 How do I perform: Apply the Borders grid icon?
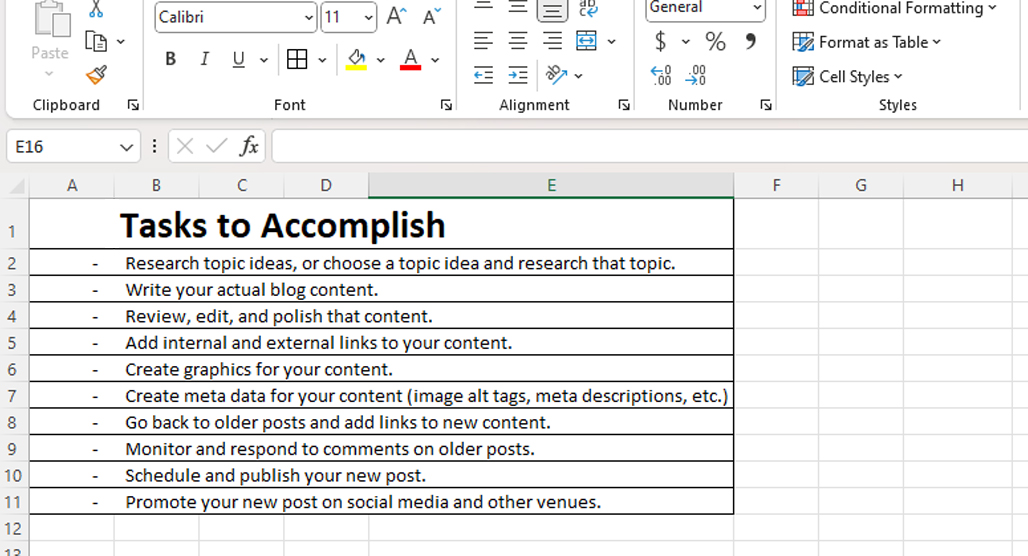click(x=297, y=59)
